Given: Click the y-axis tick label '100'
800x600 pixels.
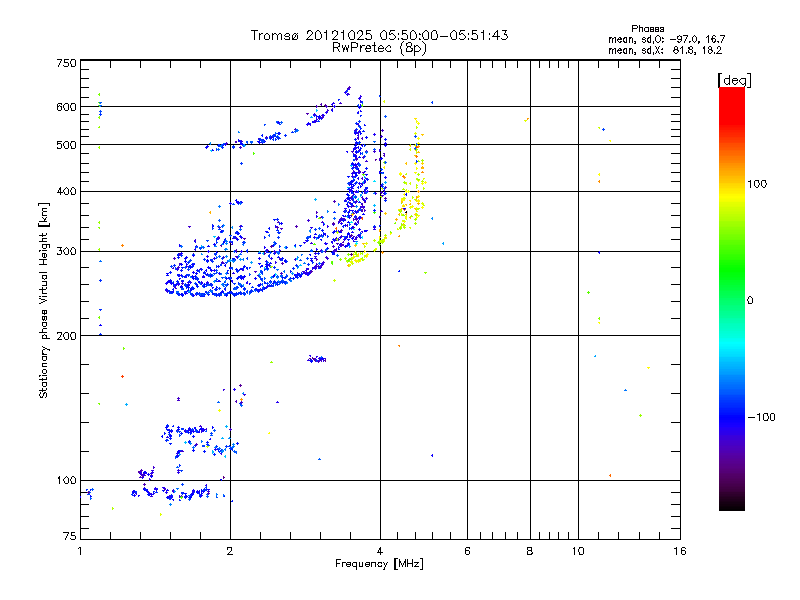Looking at the screenshot, I should (66, 481).
